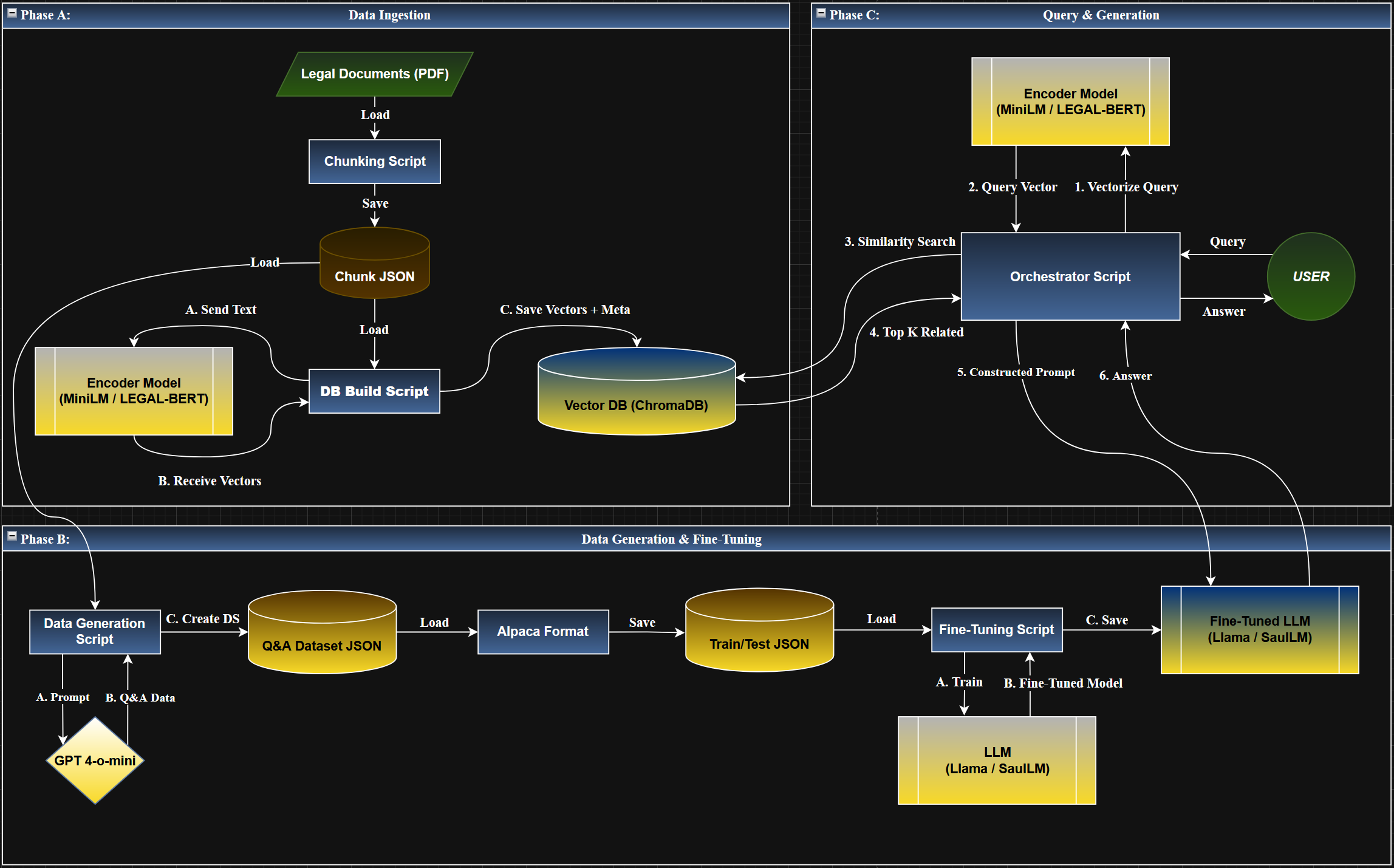Select the DB Build Script node
Screen dimensions: 1394x868
coord(375,391)
